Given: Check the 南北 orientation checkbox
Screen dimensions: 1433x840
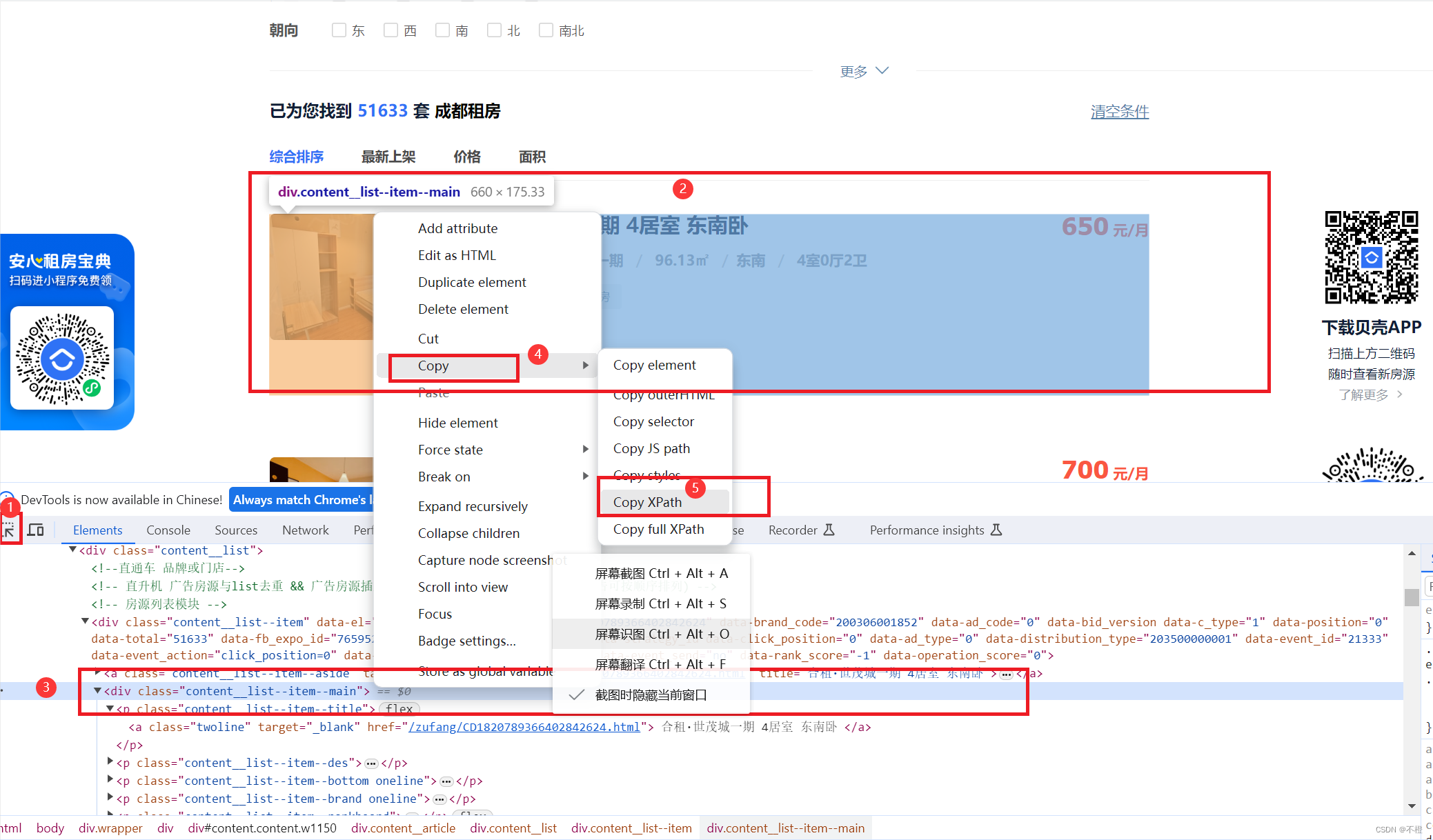Looking at the screenshot, I should coord(546,30).
